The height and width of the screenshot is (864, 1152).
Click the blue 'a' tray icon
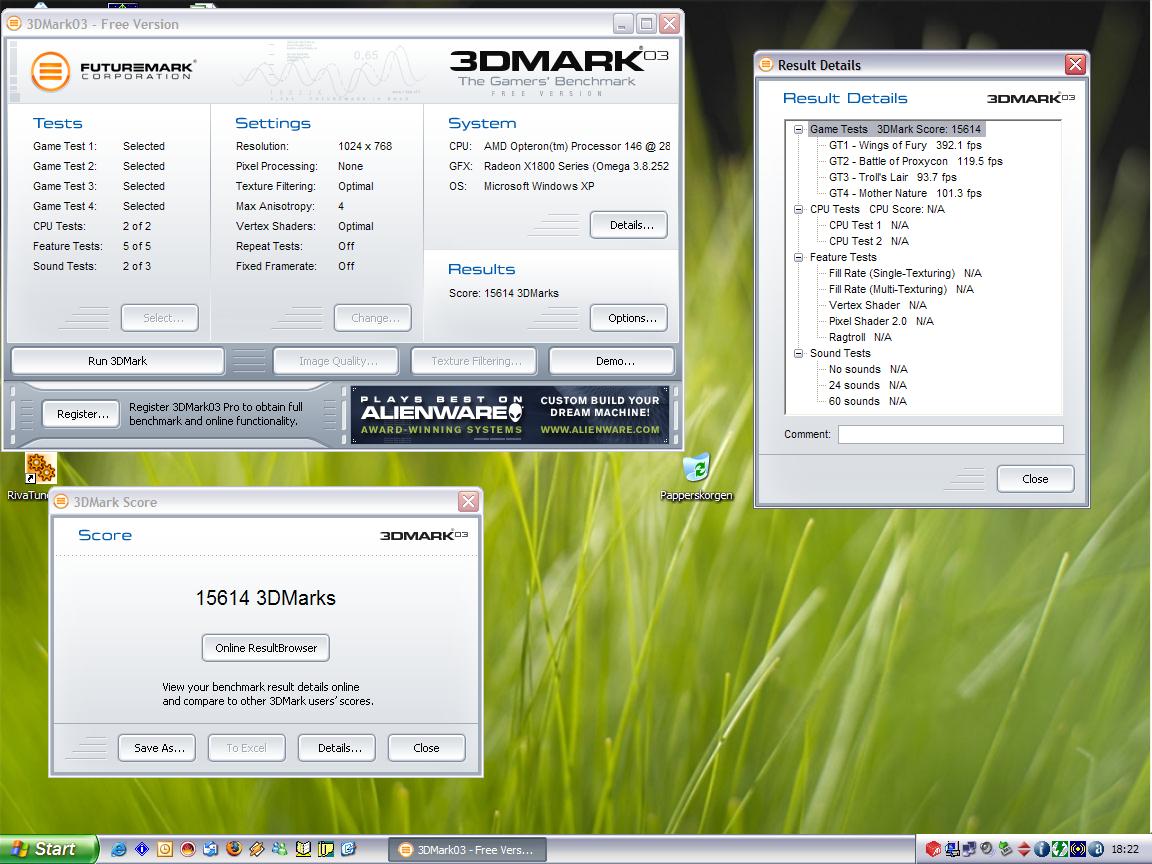pyautogui.click(x=1096, y=849)
